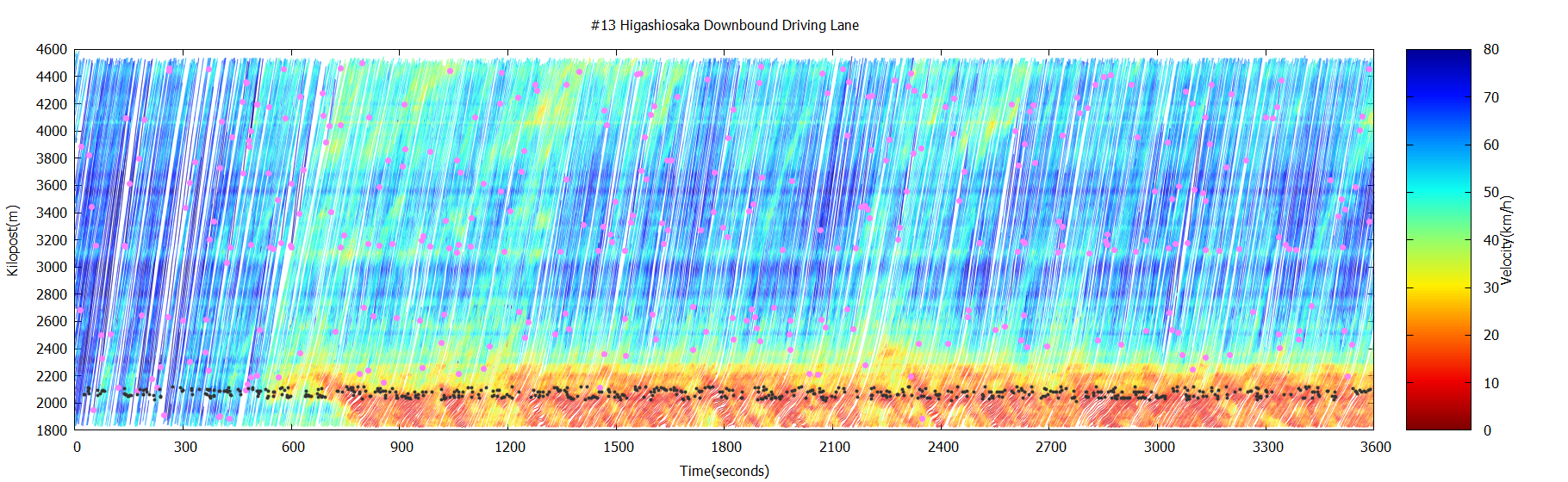Pick the yellow band on the velocity colorbar

1438,283
